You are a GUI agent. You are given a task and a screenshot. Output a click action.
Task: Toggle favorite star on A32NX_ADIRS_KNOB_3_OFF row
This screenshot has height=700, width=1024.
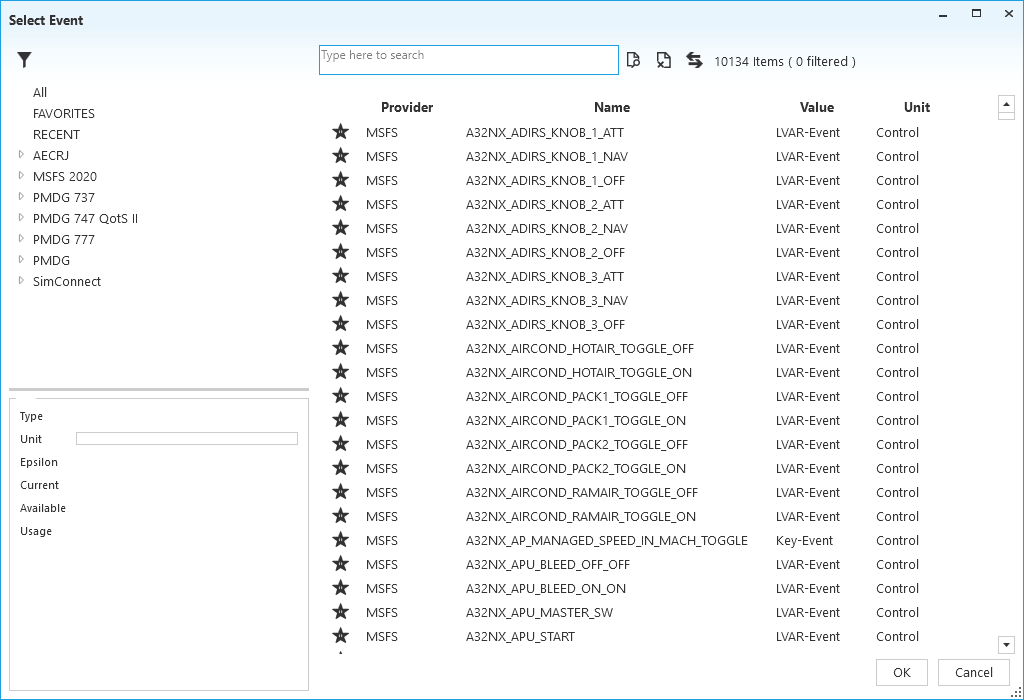[341, 324]
